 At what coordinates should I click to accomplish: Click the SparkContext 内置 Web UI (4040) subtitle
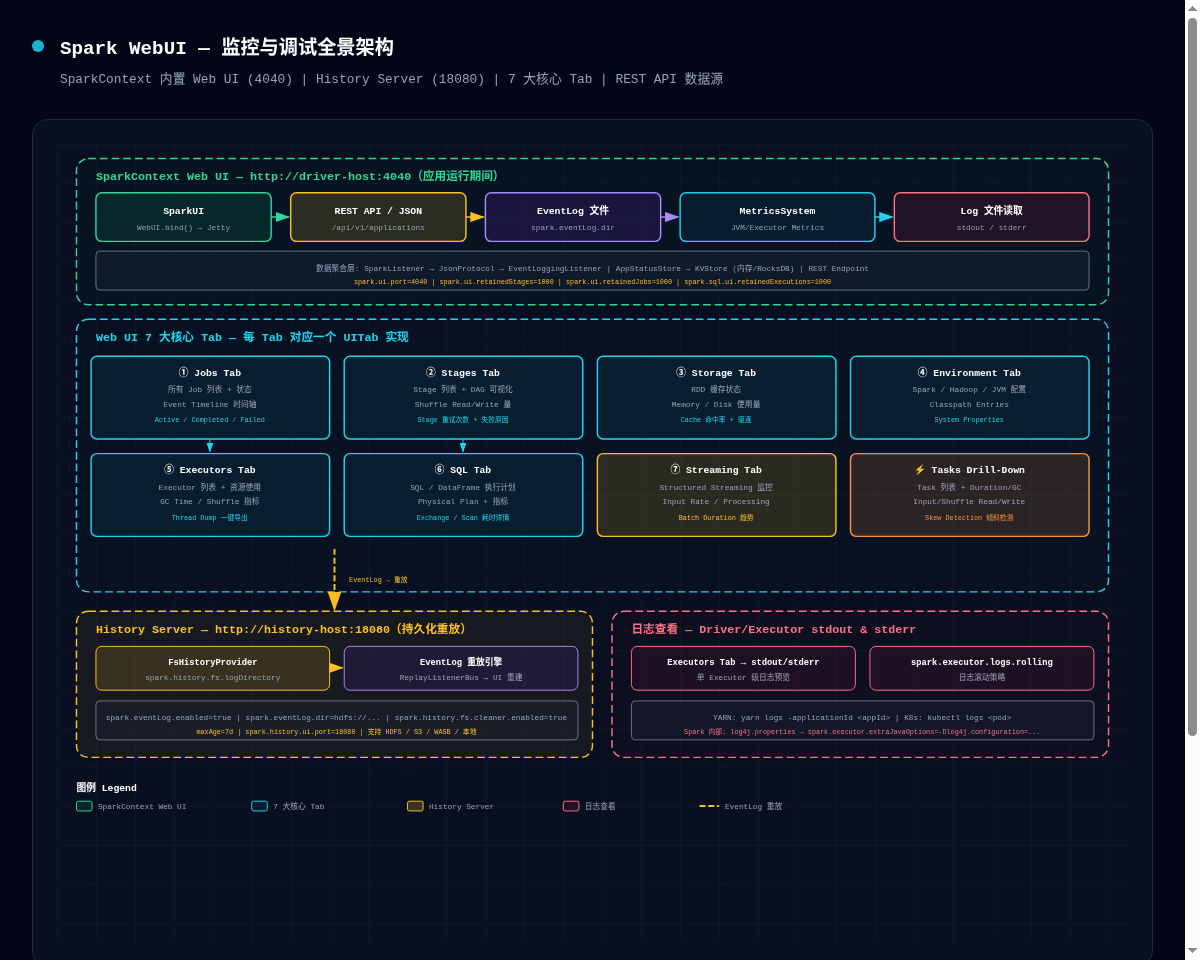(x=391, y=79)
